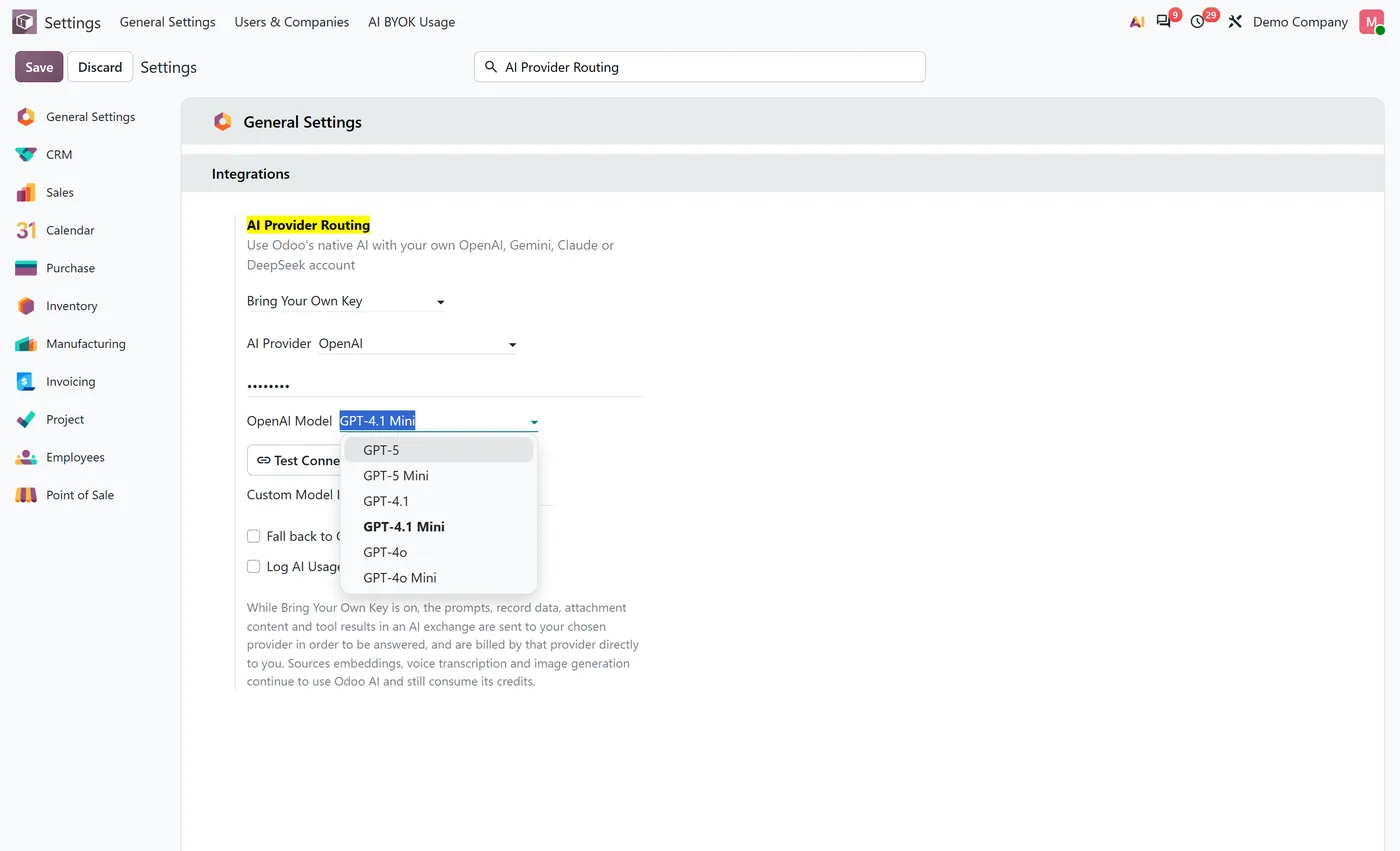
Task: Enable the Log AI Usage checkbox
Action: (x=253, y=566)
